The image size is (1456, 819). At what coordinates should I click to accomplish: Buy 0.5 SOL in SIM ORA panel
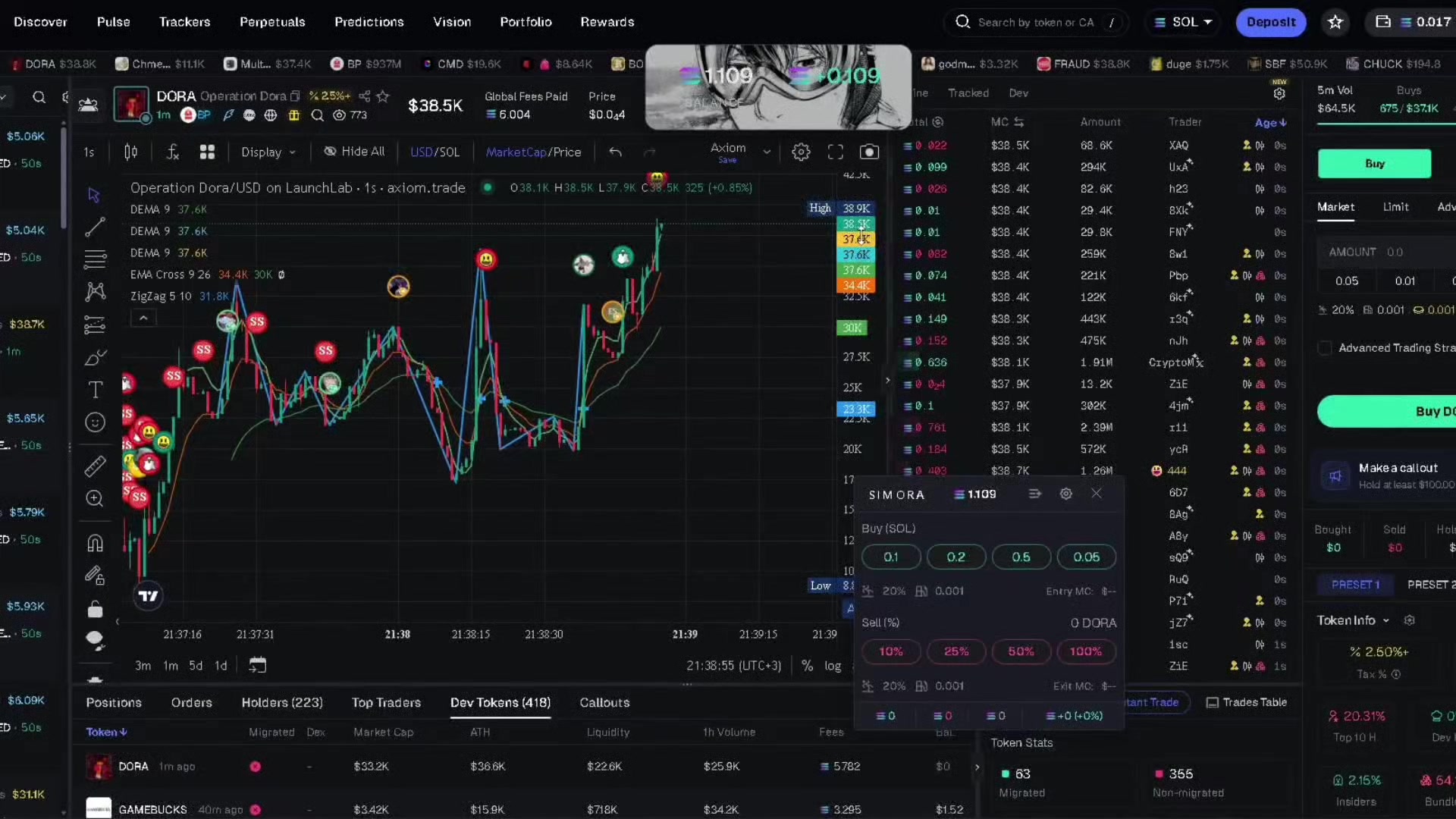click(1021, 557)
